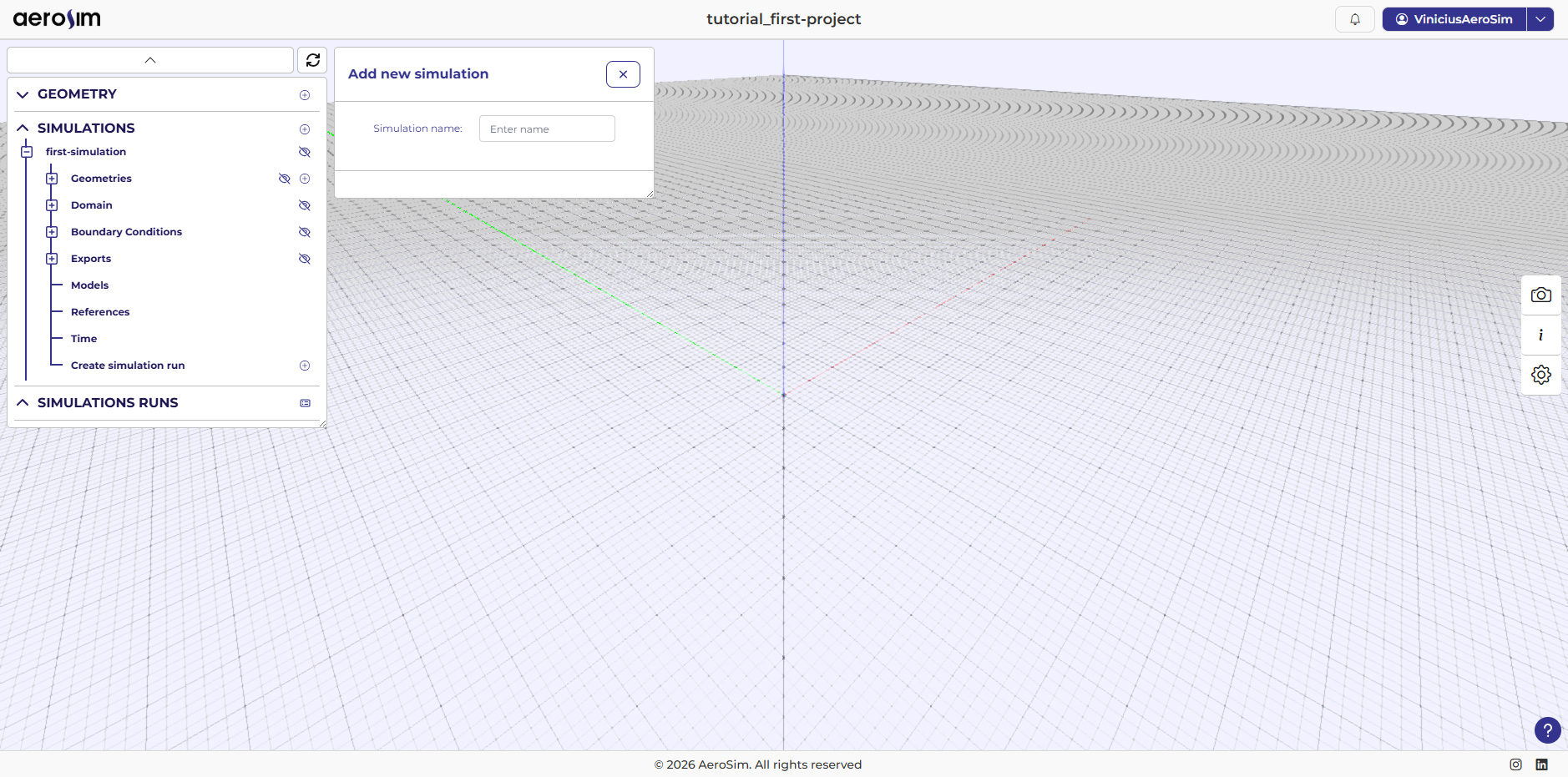1568x777 pixels.
Task: Open the GEOMETRY section chevron
Action: 22,94
